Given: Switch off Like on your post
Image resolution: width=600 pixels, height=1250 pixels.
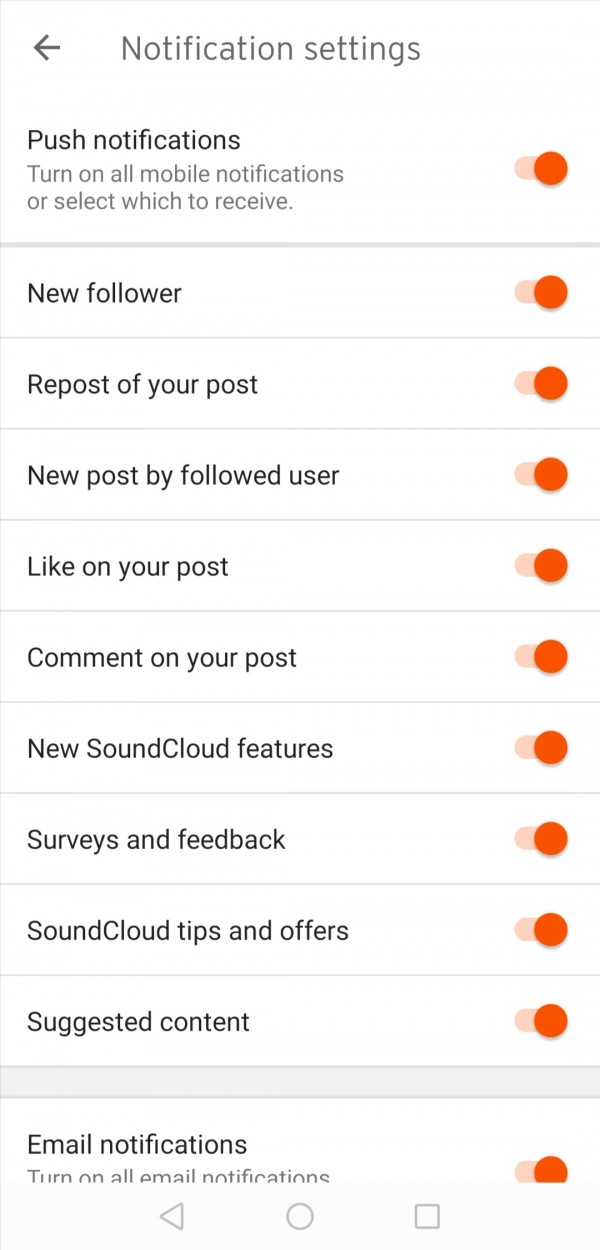Looking at the screenshot, I should pyautogui.click(x=542, y=566).
